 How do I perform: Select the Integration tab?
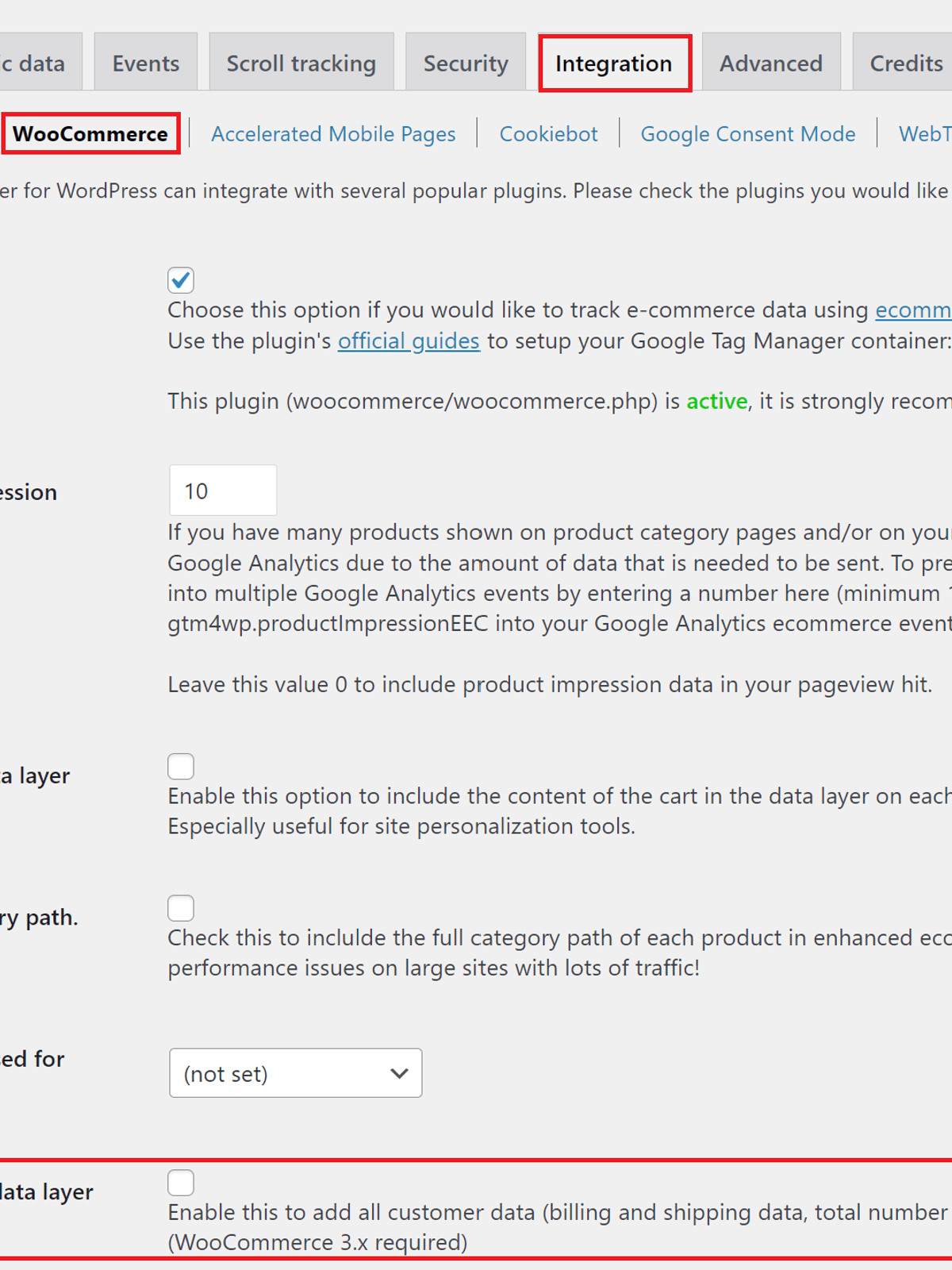(x=614, y=63)
